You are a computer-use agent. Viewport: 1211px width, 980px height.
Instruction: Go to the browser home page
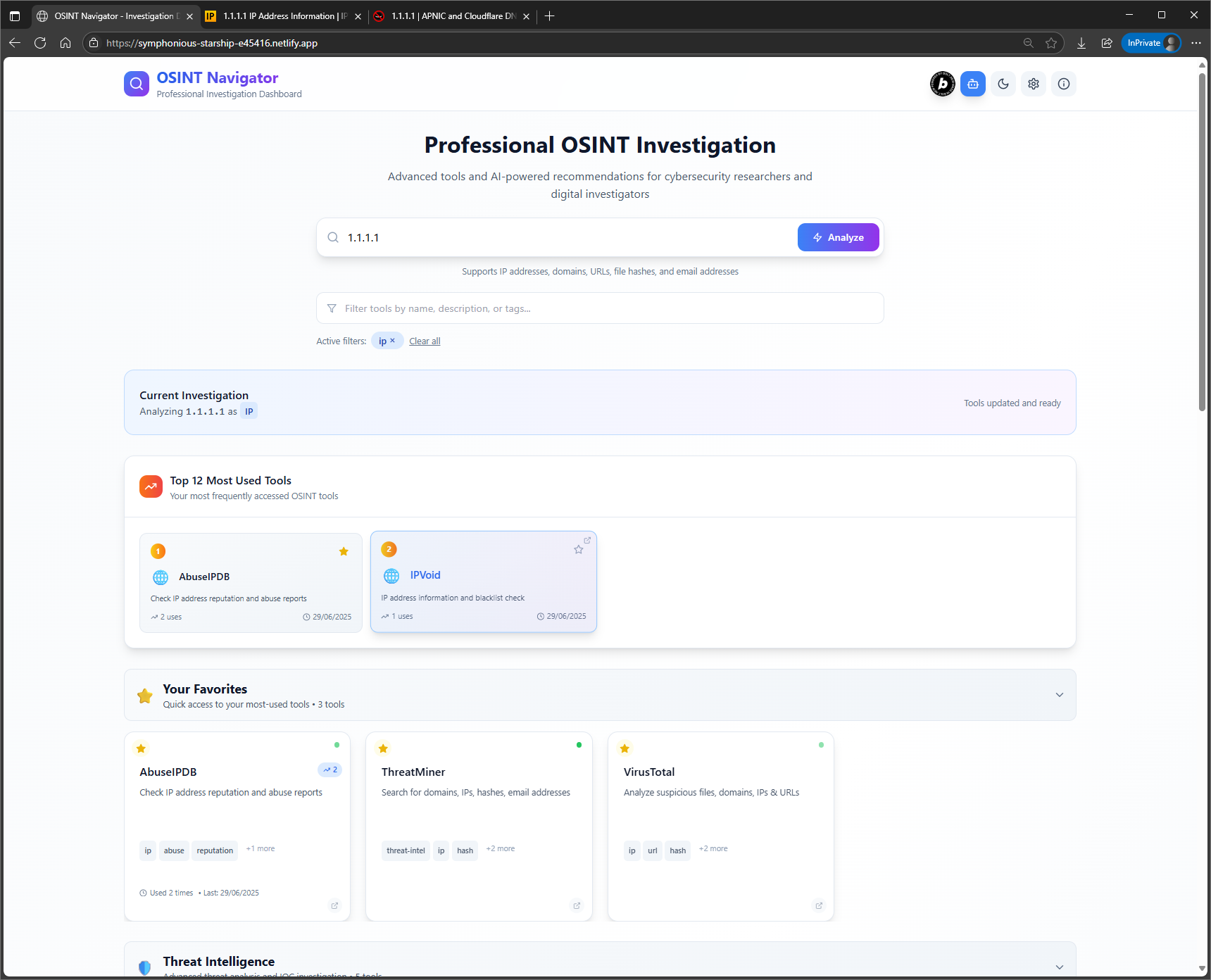(x=65, y=43)
